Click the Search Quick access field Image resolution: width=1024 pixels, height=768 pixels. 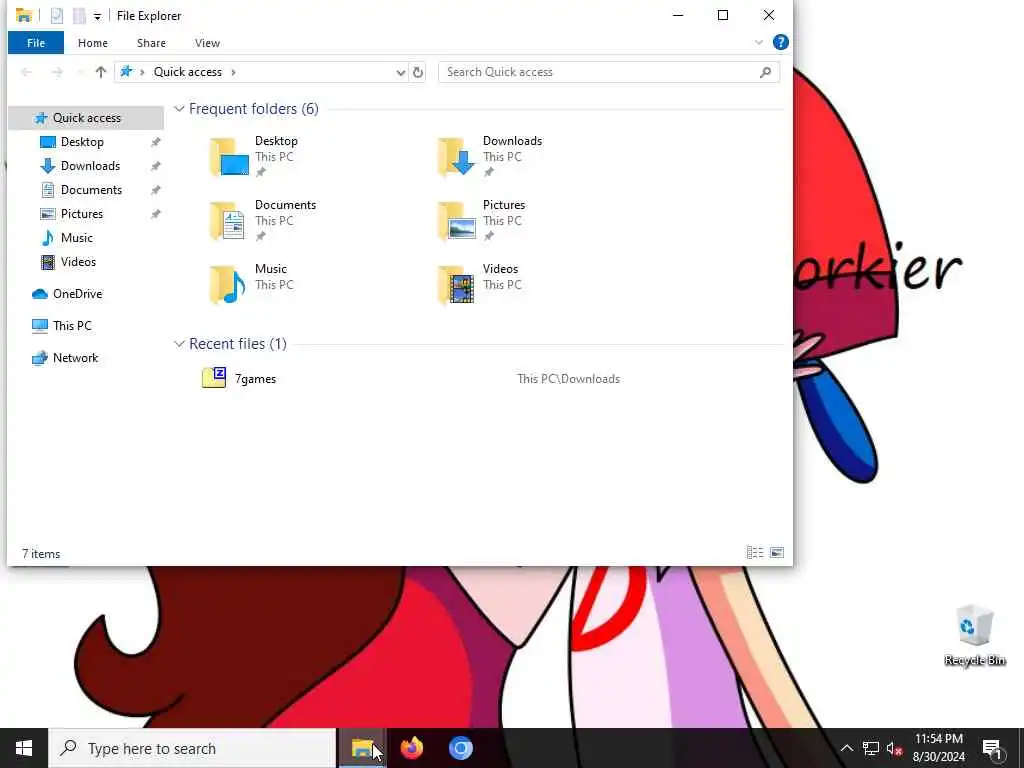(609, 72)
